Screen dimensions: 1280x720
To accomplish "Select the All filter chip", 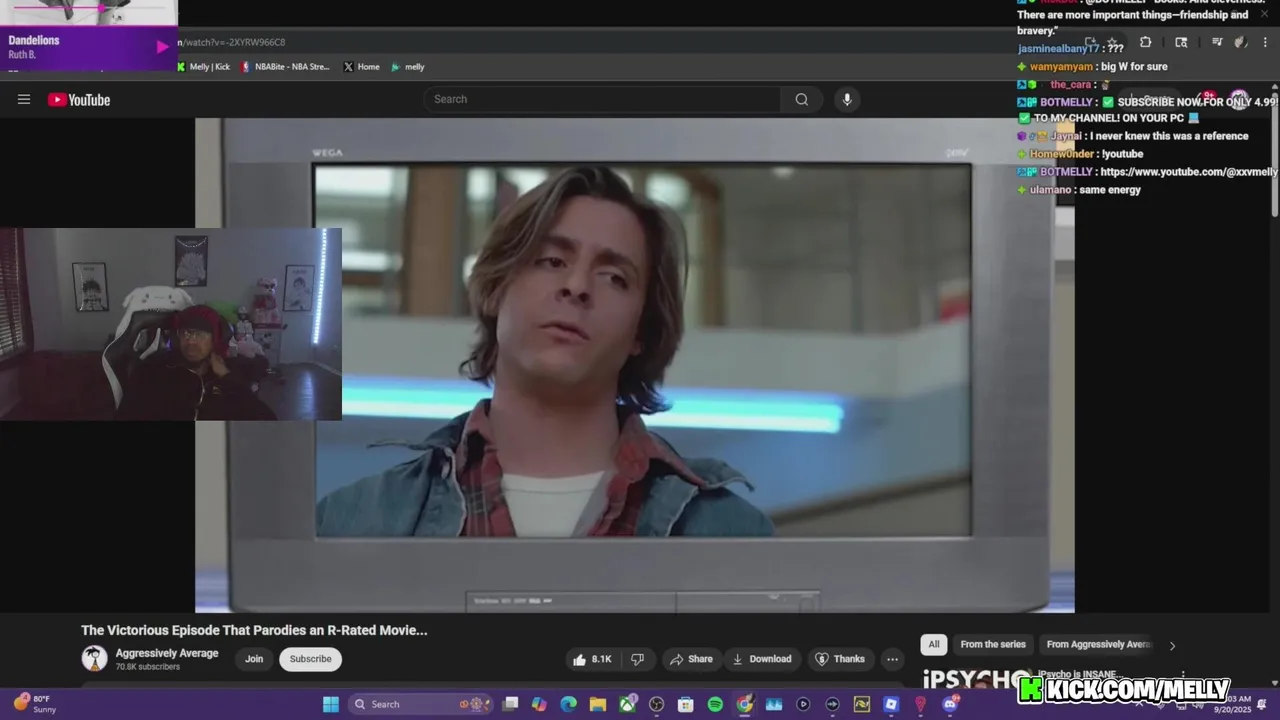I will pos(933,644).
